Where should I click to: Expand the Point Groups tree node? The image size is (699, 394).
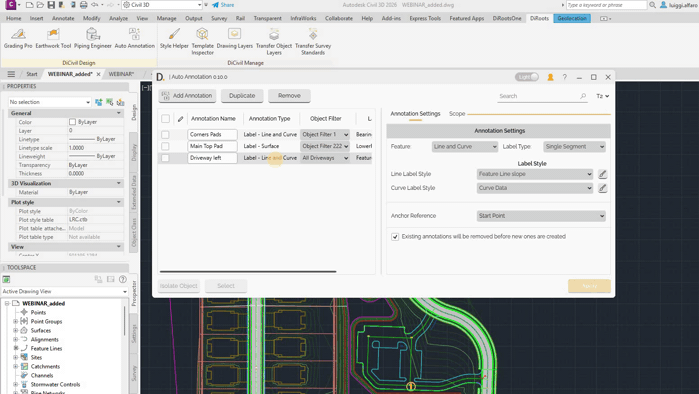(16, 321)
